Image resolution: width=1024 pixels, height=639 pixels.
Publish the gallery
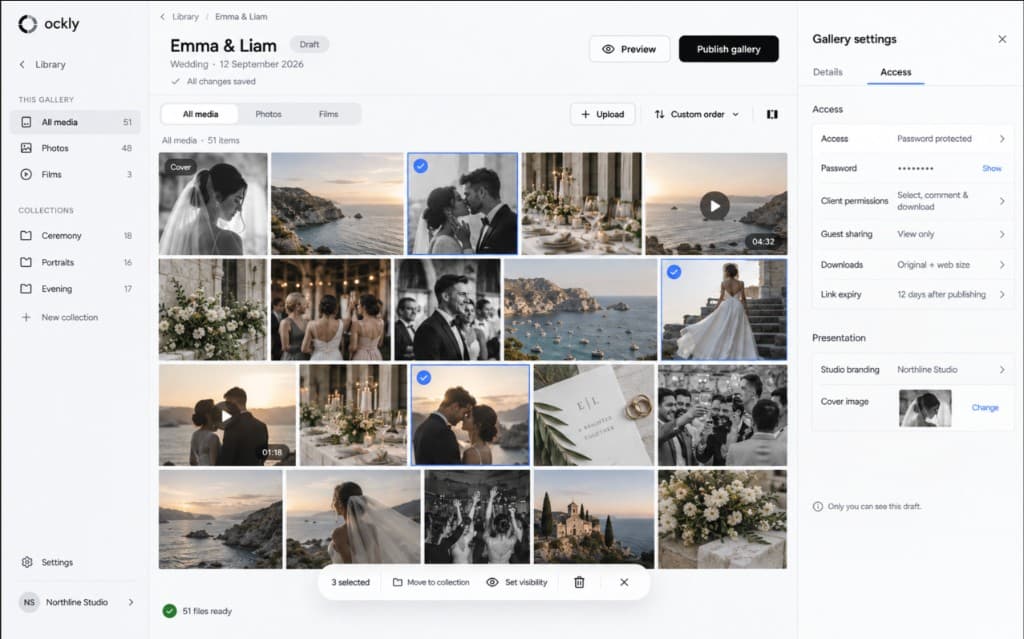point(729,49)
